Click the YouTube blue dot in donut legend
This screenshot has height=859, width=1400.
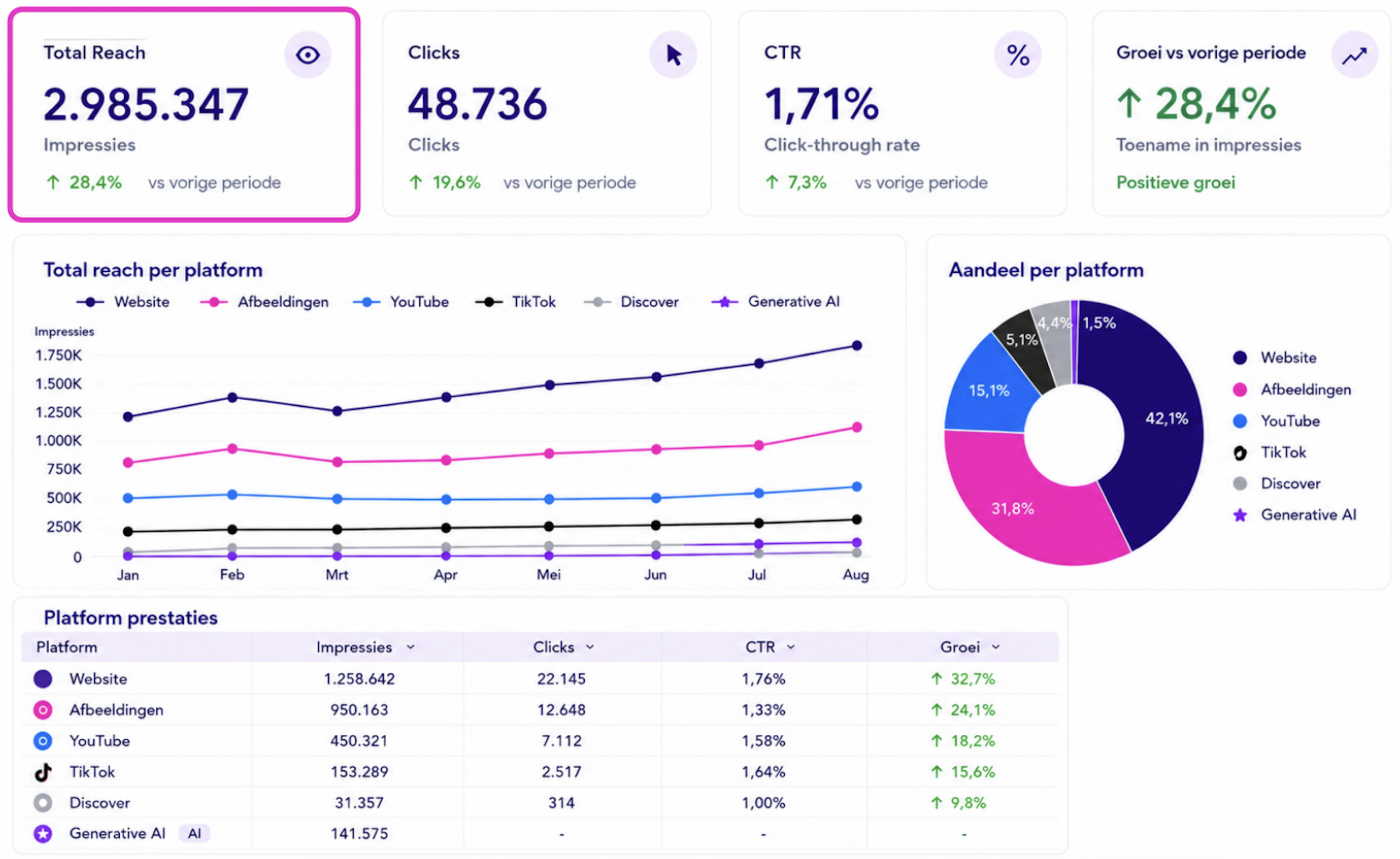pyautogui.click(x=1240, y=421)
